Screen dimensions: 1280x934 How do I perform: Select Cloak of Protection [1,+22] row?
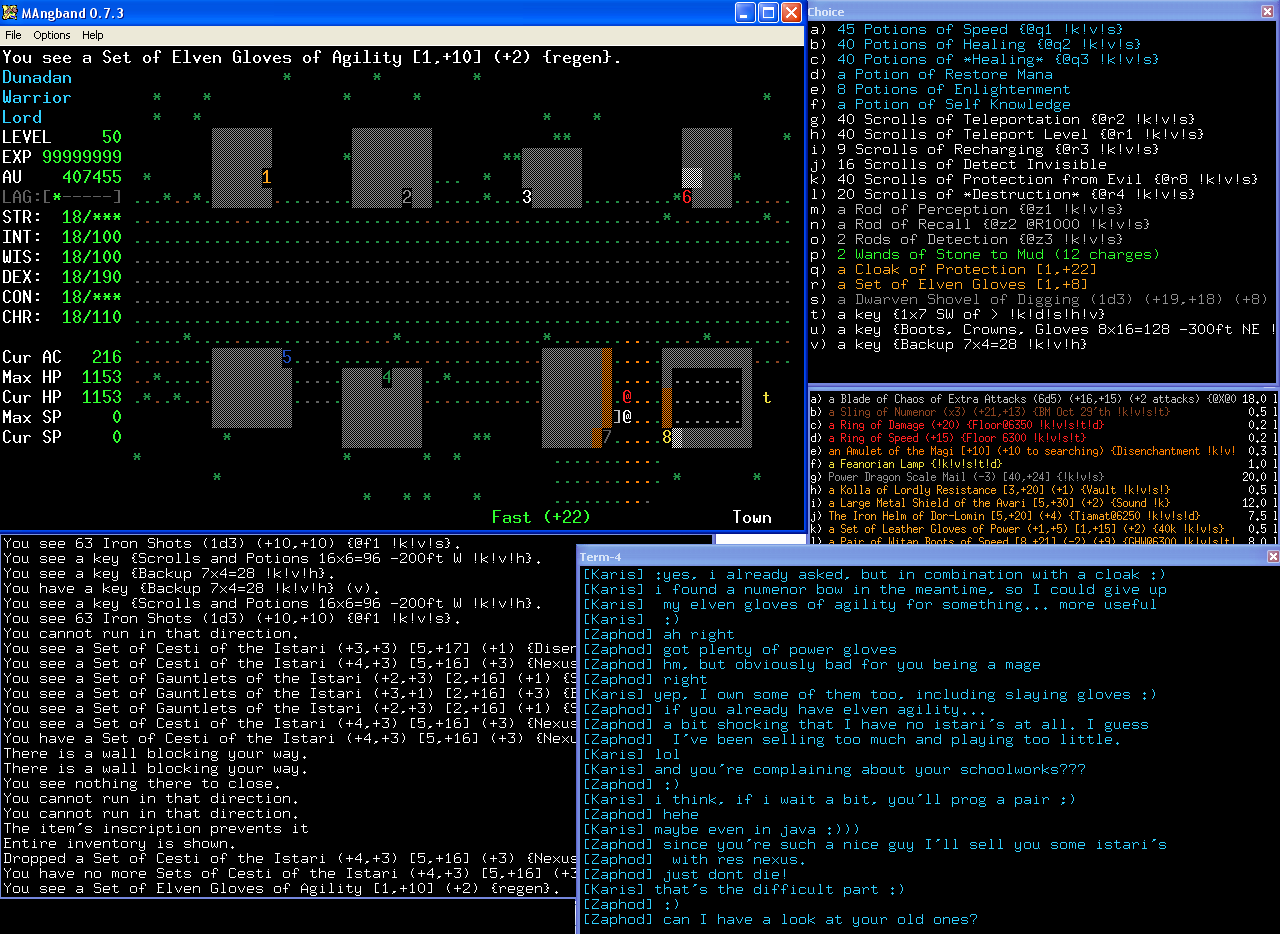pos(953,269)
